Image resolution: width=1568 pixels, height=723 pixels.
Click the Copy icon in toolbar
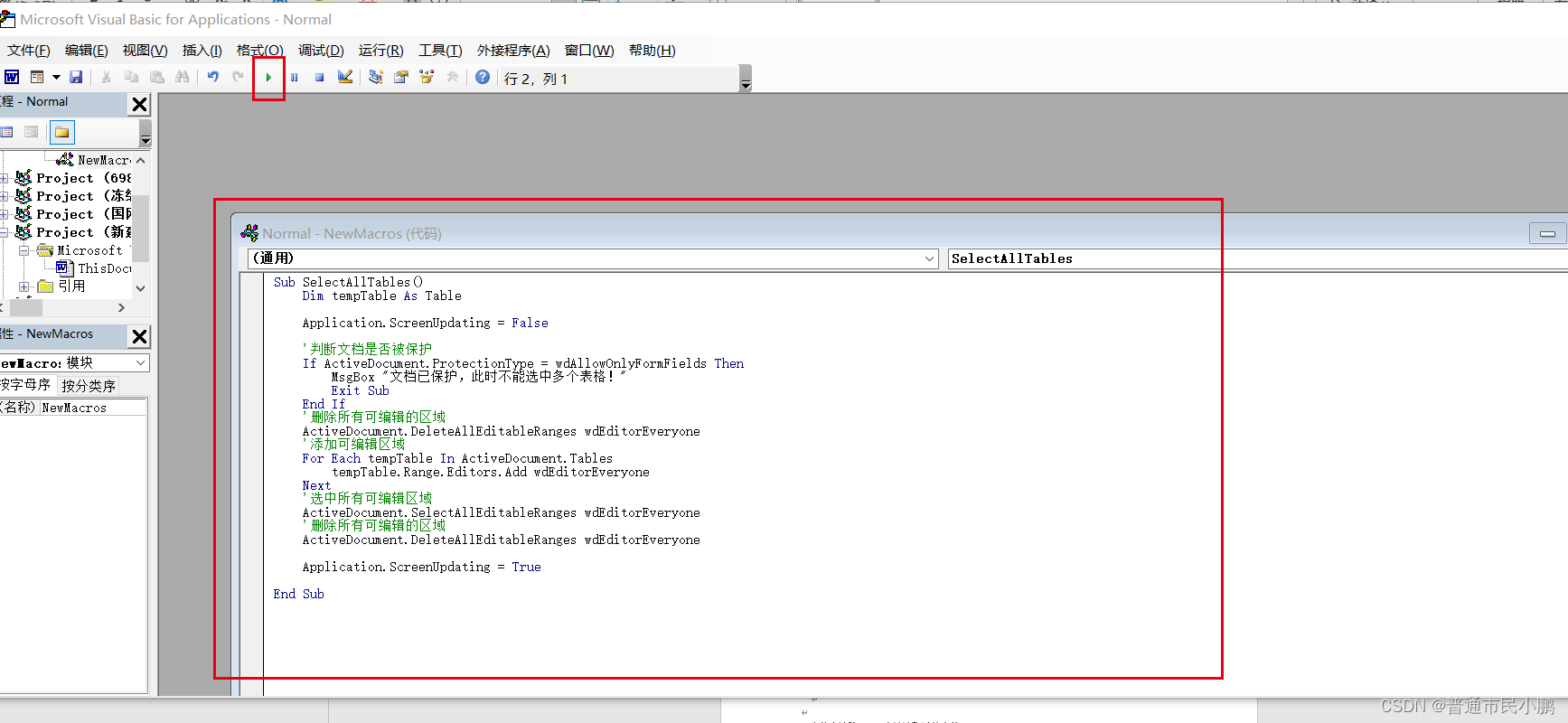click(x=131, y=78)
